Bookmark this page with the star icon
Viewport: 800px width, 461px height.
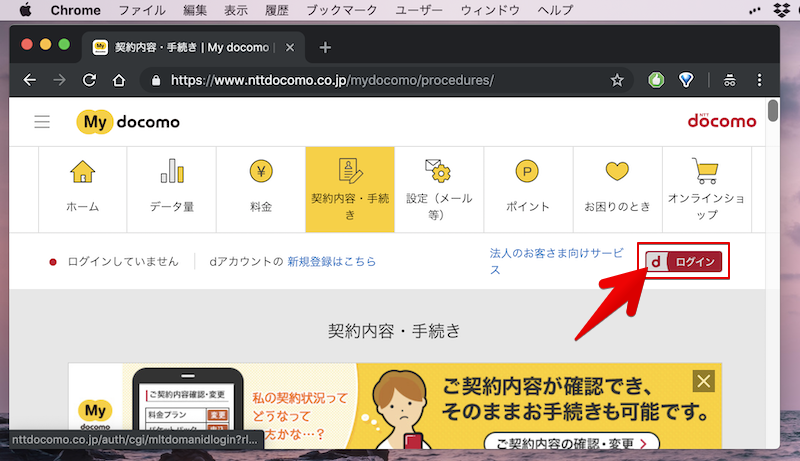pyautogui.click(x=617, y=80)
